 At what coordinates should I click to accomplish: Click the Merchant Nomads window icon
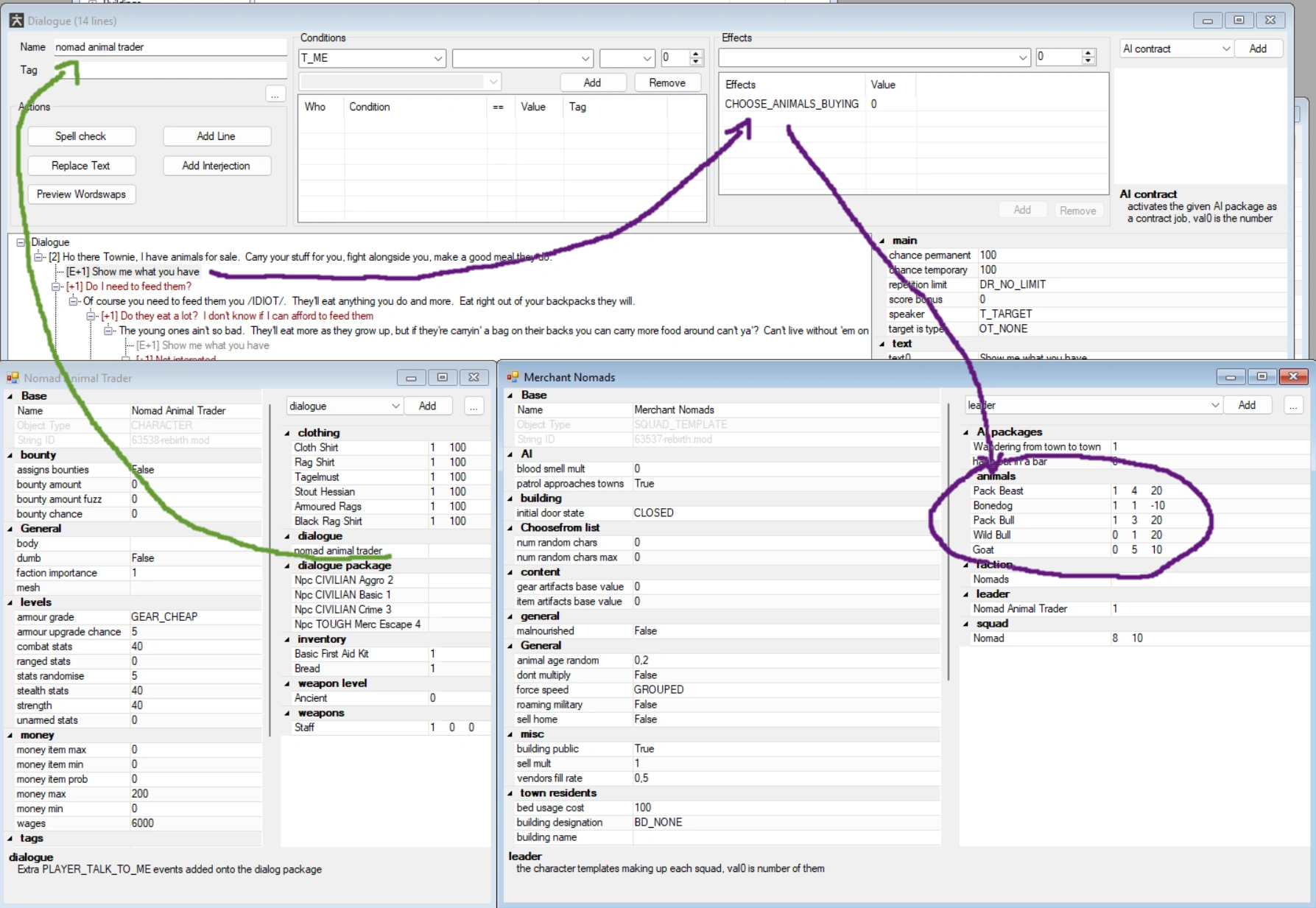click(513, 377)
